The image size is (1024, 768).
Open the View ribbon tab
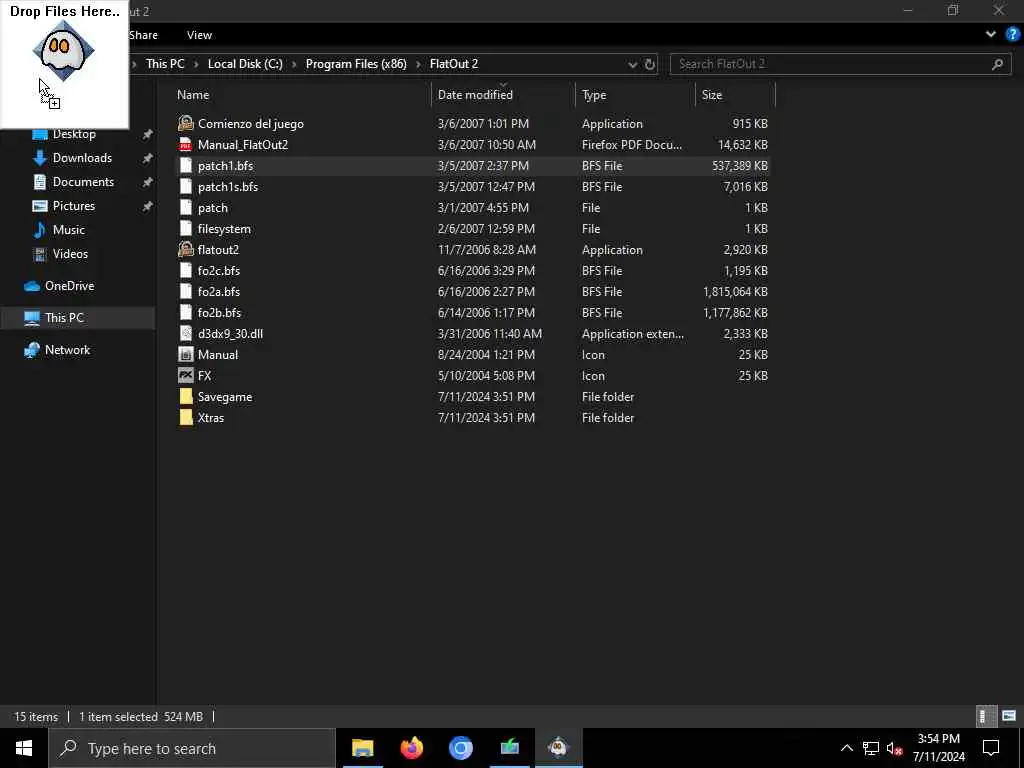[199, 35]
